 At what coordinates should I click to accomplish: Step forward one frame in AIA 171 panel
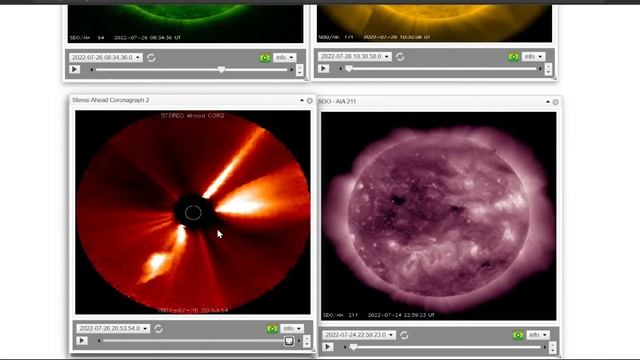click(x=540, y=69)
